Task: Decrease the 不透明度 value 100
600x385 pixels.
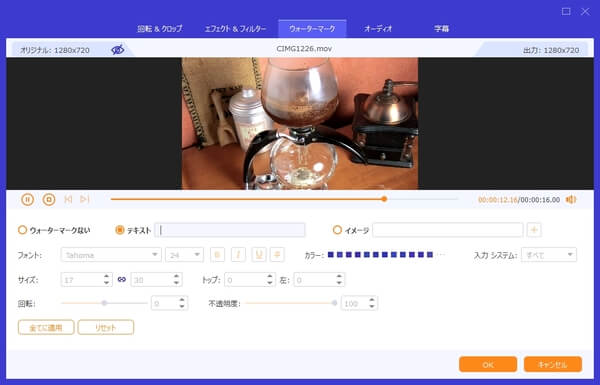Action: click(372, 307)
